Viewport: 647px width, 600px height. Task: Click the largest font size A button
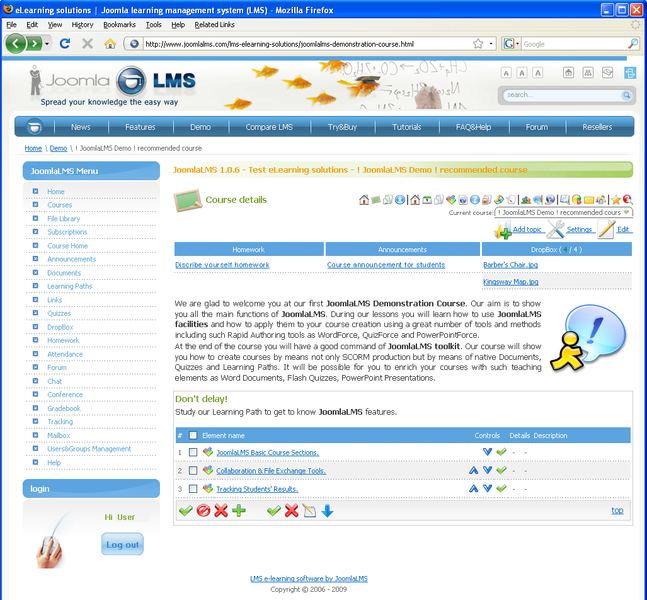(537, 73)
